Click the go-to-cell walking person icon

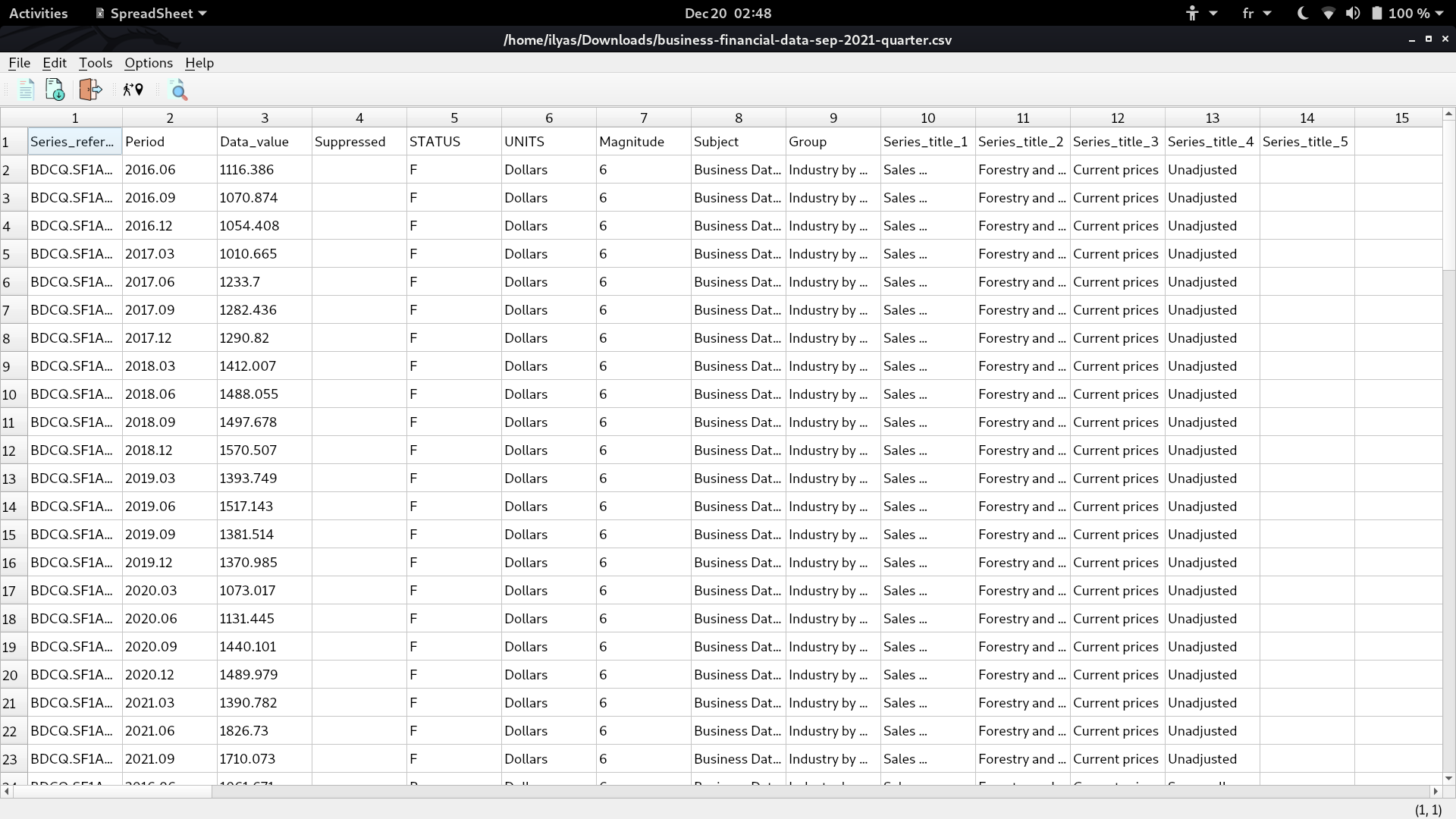click(133, 90)
